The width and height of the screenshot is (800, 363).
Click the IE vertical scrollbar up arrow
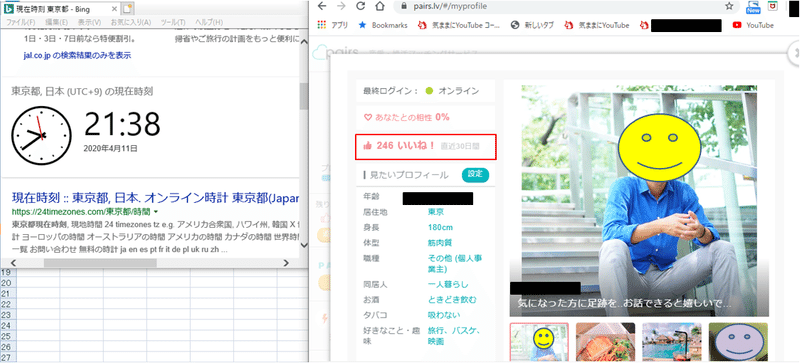[304, 43]
